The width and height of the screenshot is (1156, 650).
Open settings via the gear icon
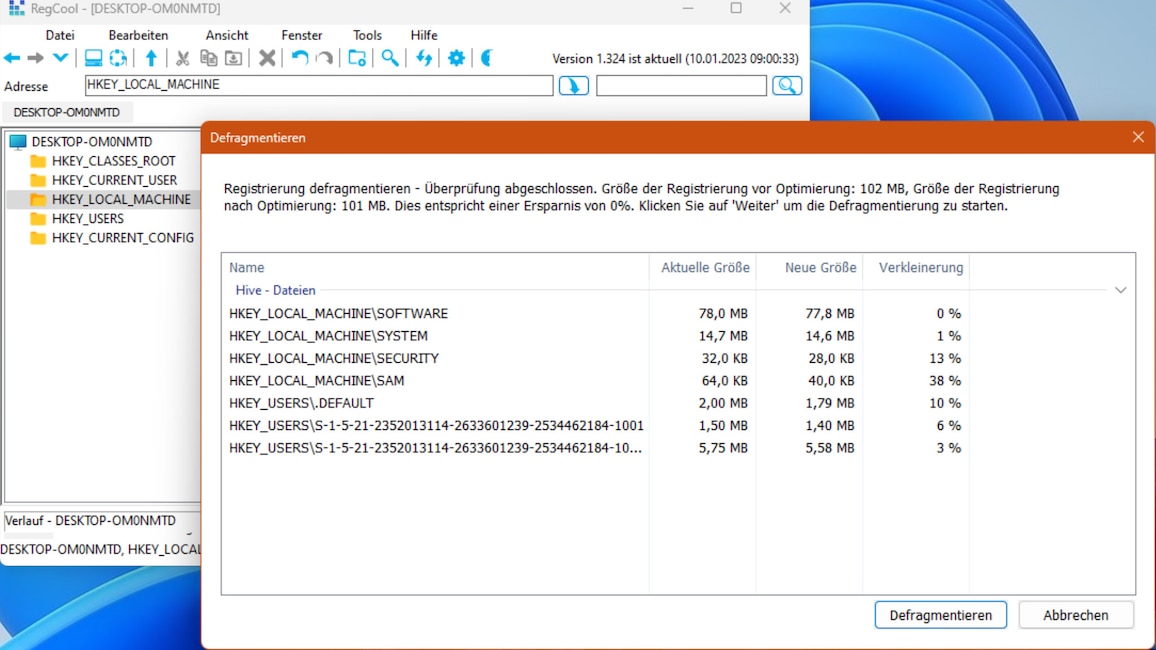456,57
